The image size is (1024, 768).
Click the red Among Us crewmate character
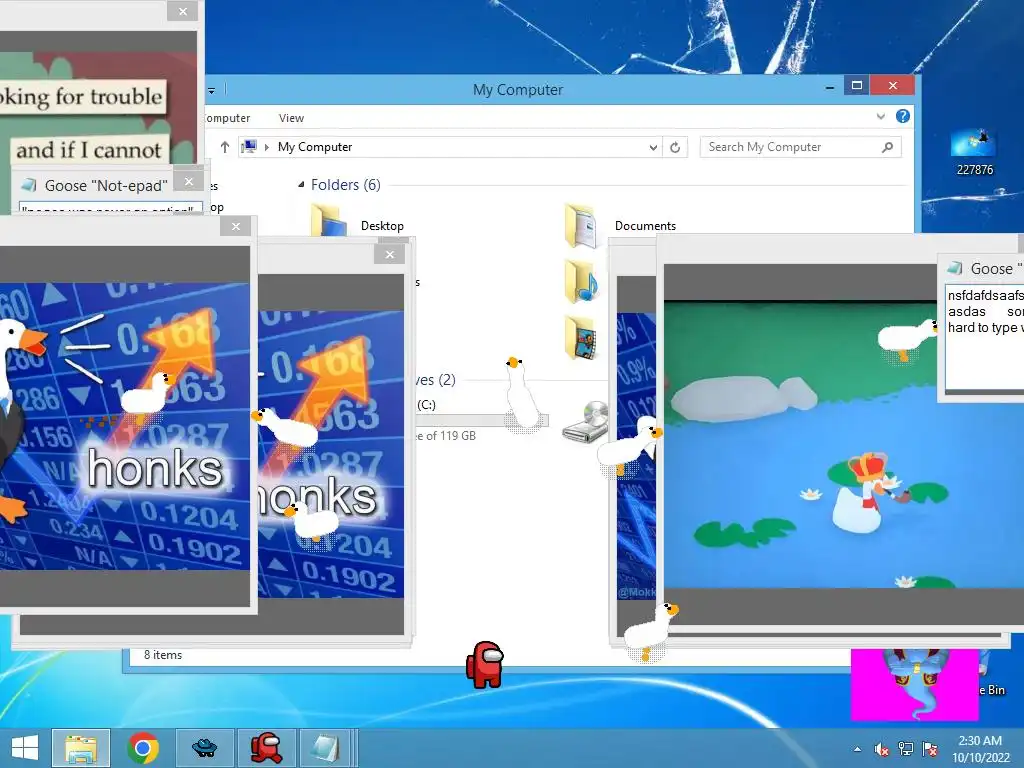485,665
